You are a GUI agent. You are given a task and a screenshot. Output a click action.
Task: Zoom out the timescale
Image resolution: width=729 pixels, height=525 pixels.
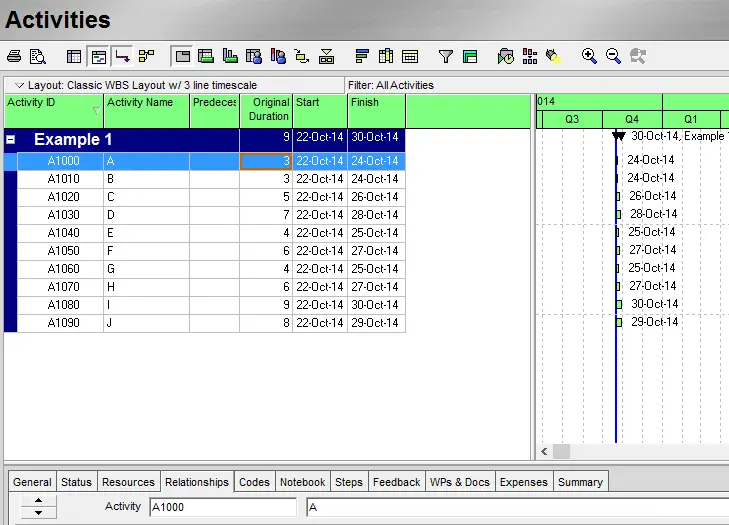point(613,57)
